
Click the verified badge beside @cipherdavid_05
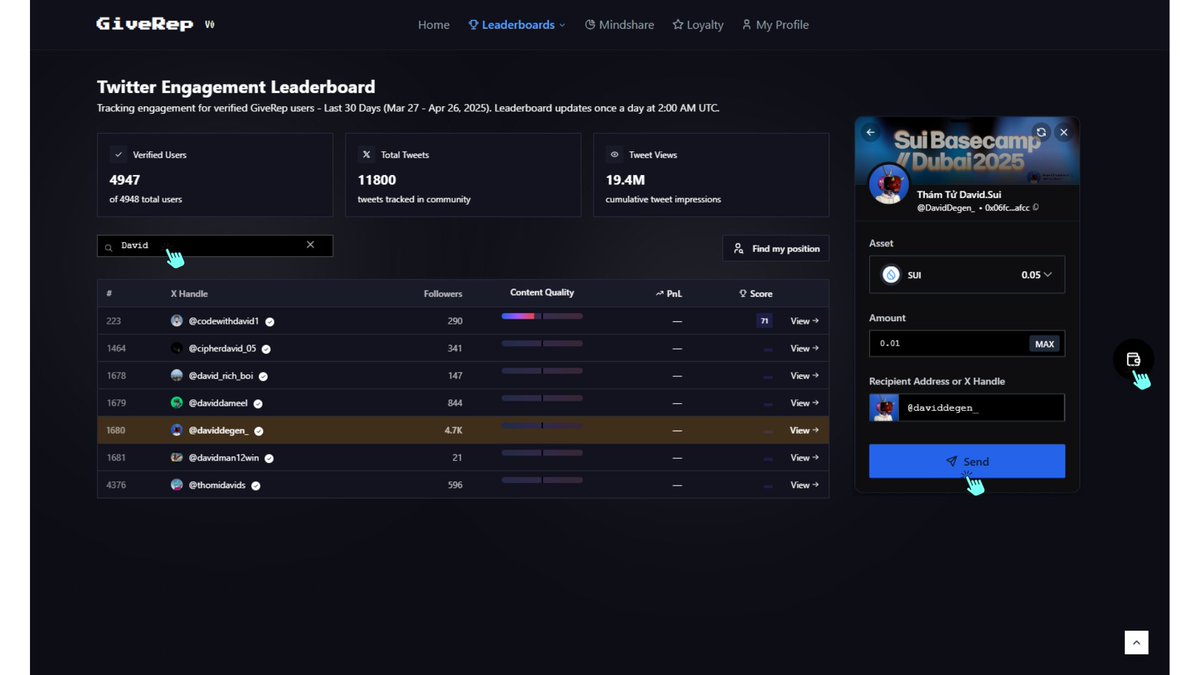266,349
